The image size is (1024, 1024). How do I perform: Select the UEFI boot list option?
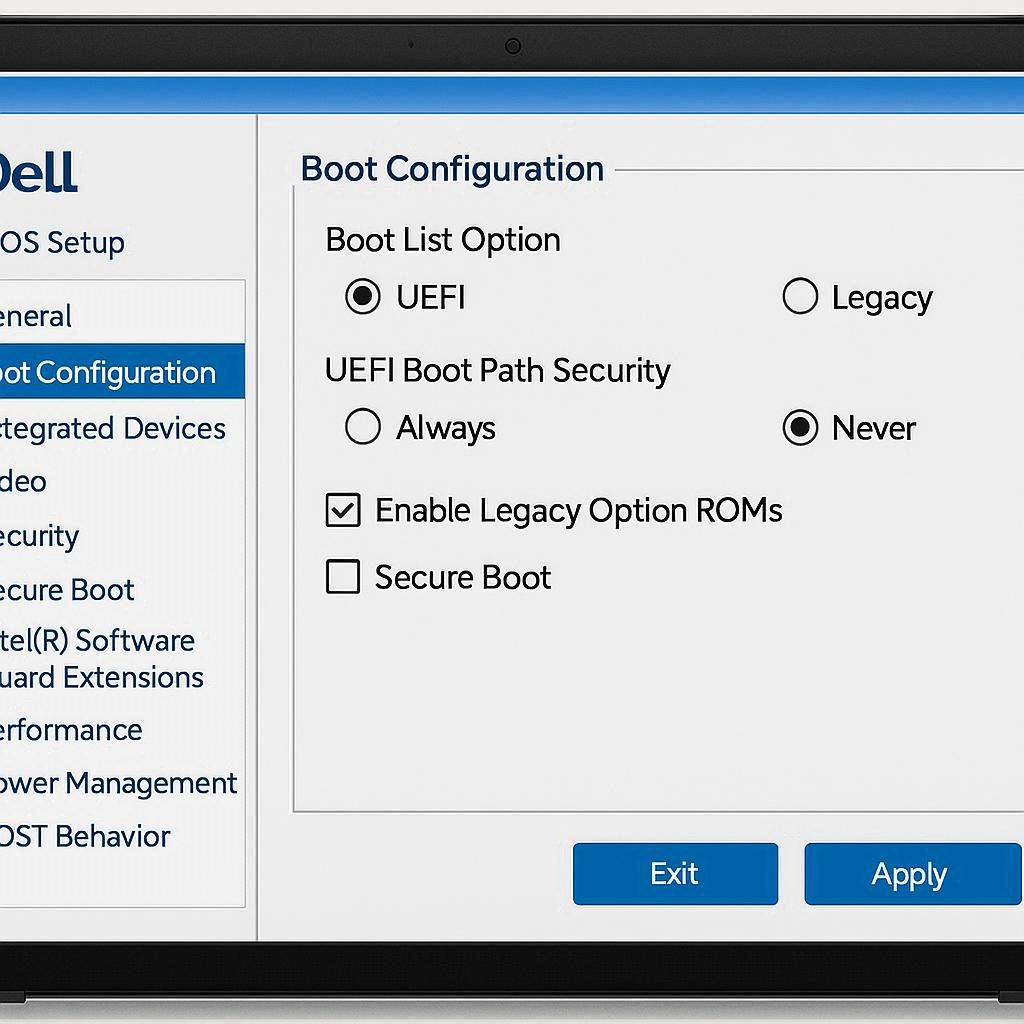tap(362, 297)
